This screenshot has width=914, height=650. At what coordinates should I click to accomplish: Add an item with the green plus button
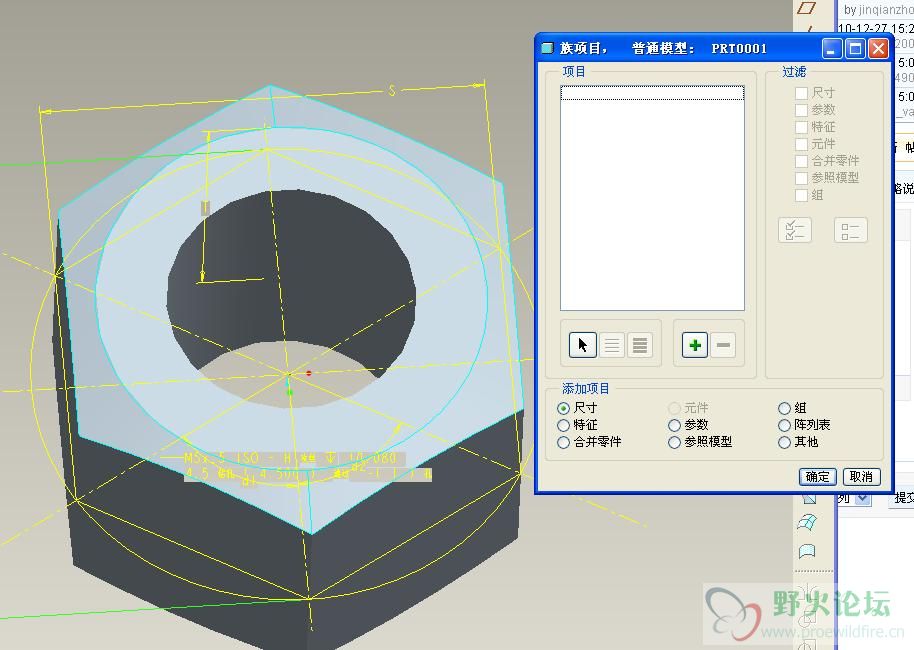pyautogui.click(x=695, y=345)
